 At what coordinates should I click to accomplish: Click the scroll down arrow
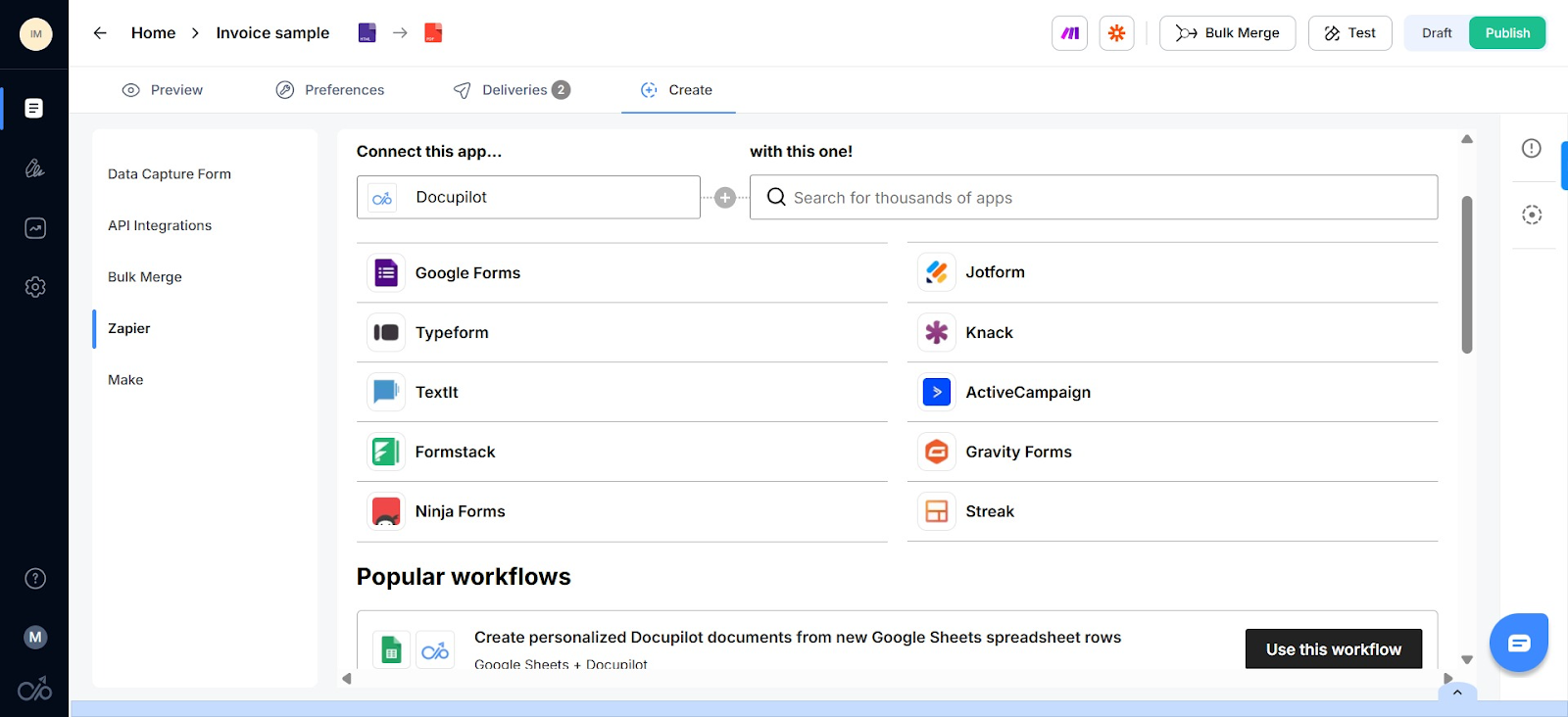point(1467,660)
